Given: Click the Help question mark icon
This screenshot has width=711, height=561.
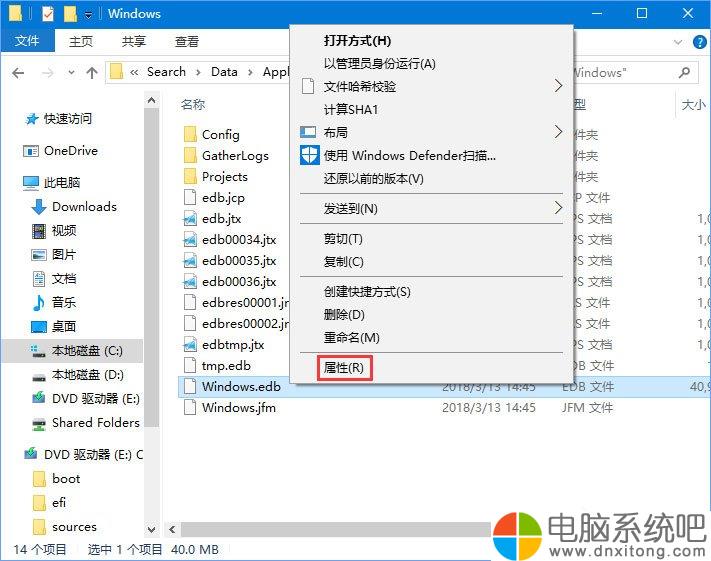Looking at the screenshot, I should pyautogui.click(x=699, y=42).
